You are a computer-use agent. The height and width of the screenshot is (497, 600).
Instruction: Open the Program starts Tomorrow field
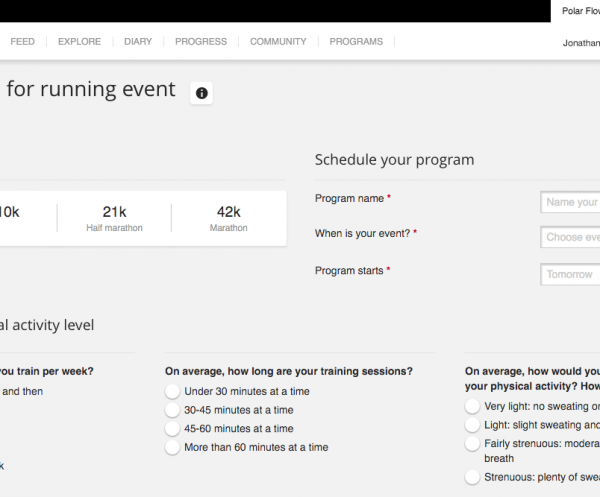pos(570,274)
